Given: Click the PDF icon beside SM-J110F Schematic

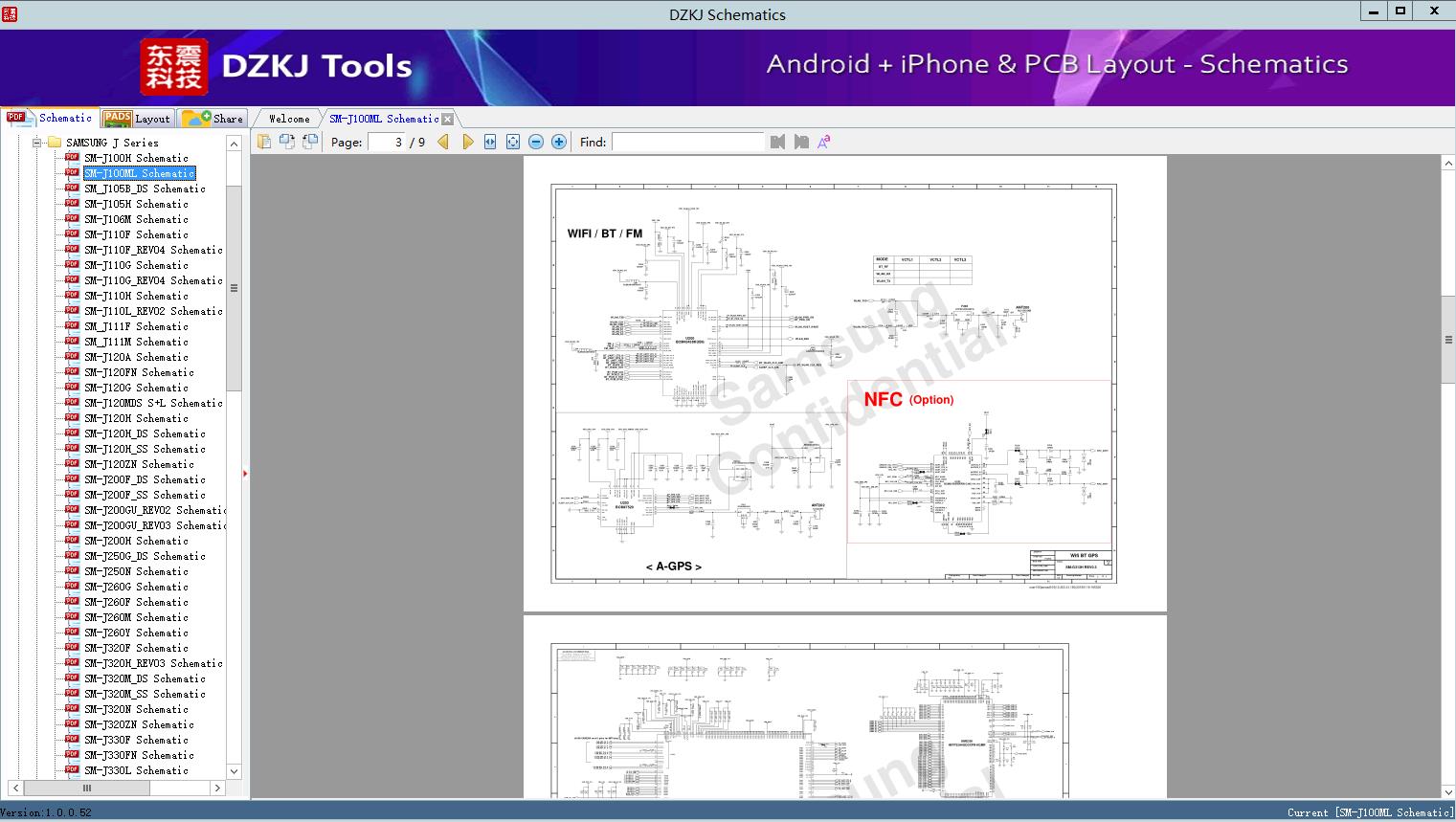Looking at the screenshot, I should pyautogui.click(x=72, y=234).
